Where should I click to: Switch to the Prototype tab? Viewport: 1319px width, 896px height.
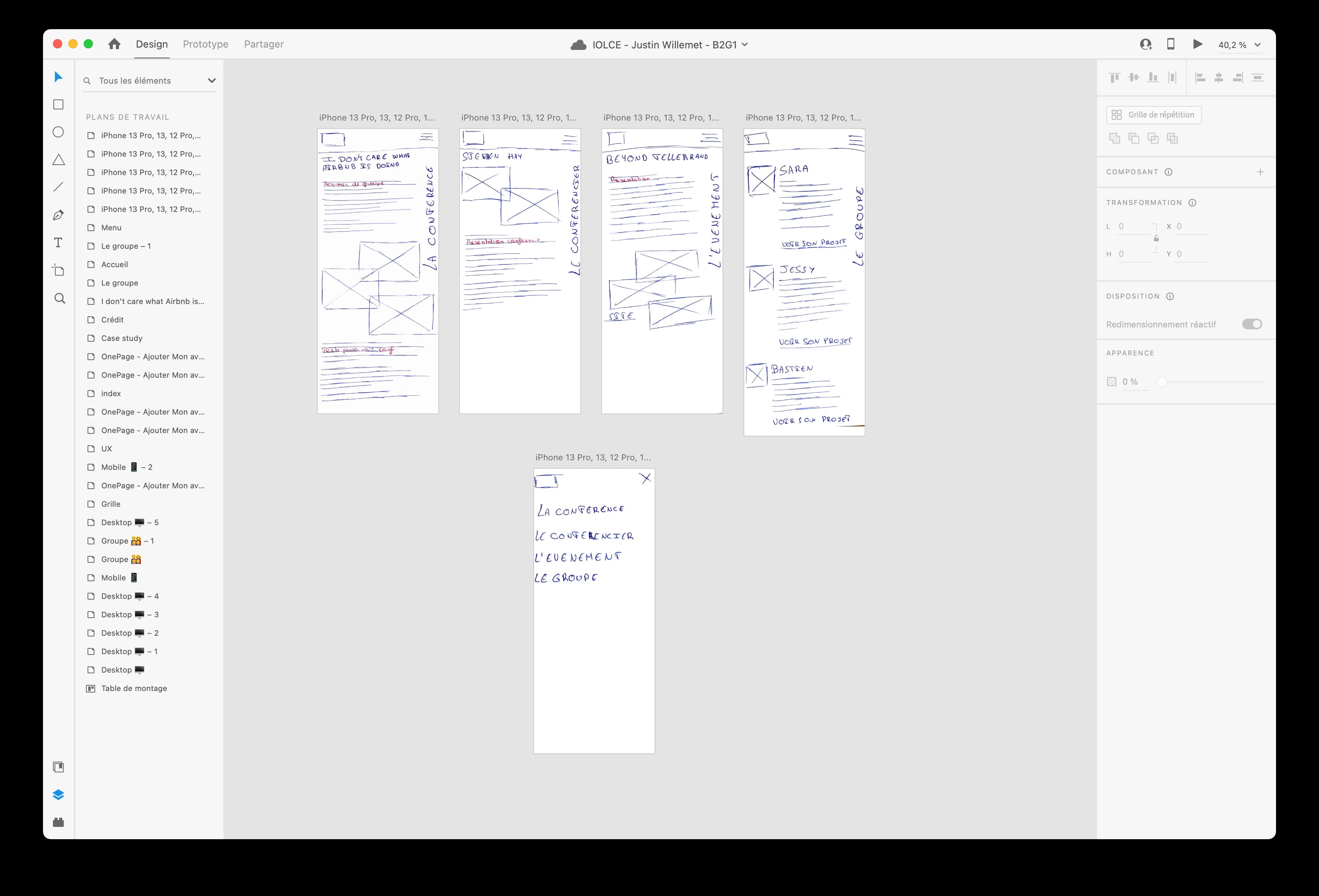[x=205, y=44]
